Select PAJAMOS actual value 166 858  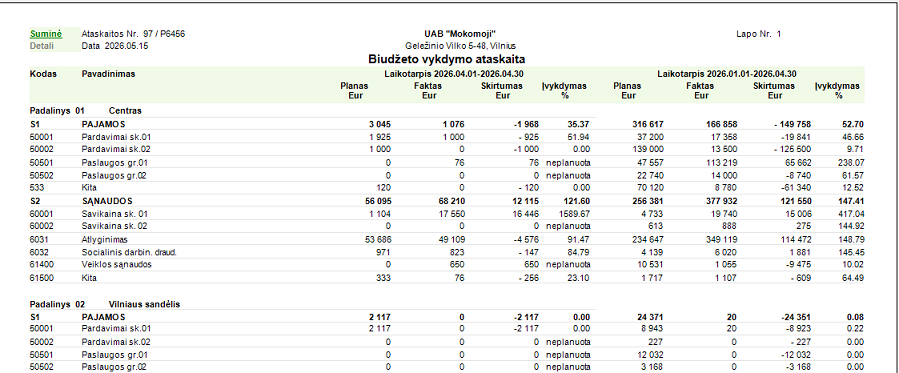720,124
